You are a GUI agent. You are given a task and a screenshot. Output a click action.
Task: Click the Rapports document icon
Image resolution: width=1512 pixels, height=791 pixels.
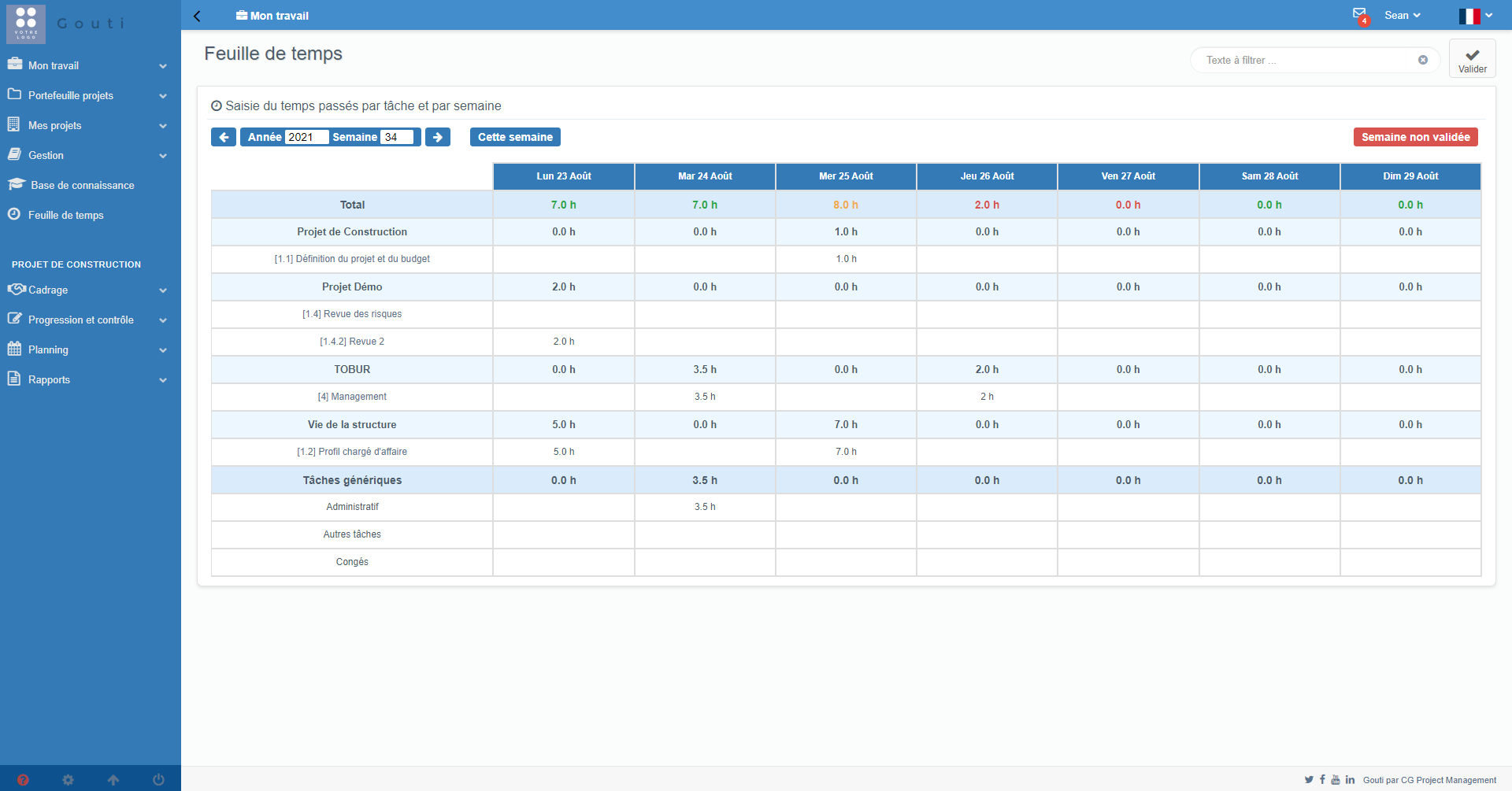[x=13, y=379]
